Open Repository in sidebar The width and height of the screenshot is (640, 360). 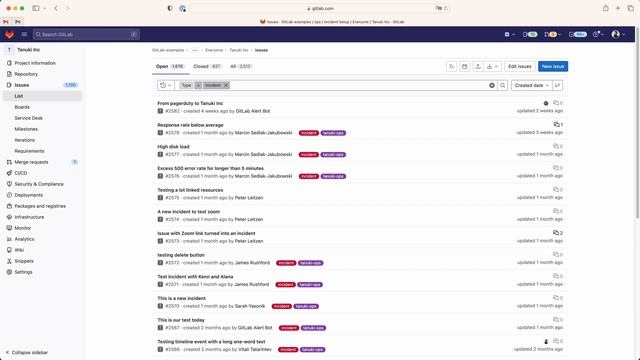pos(42,74)
